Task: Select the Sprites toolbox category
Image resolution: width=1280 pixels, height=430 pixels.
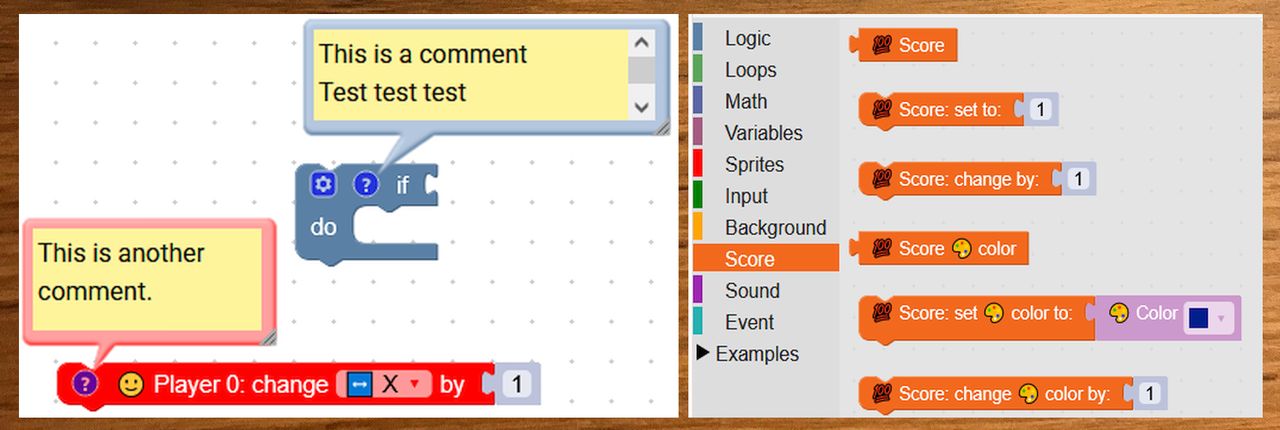Action: (754, 164)
